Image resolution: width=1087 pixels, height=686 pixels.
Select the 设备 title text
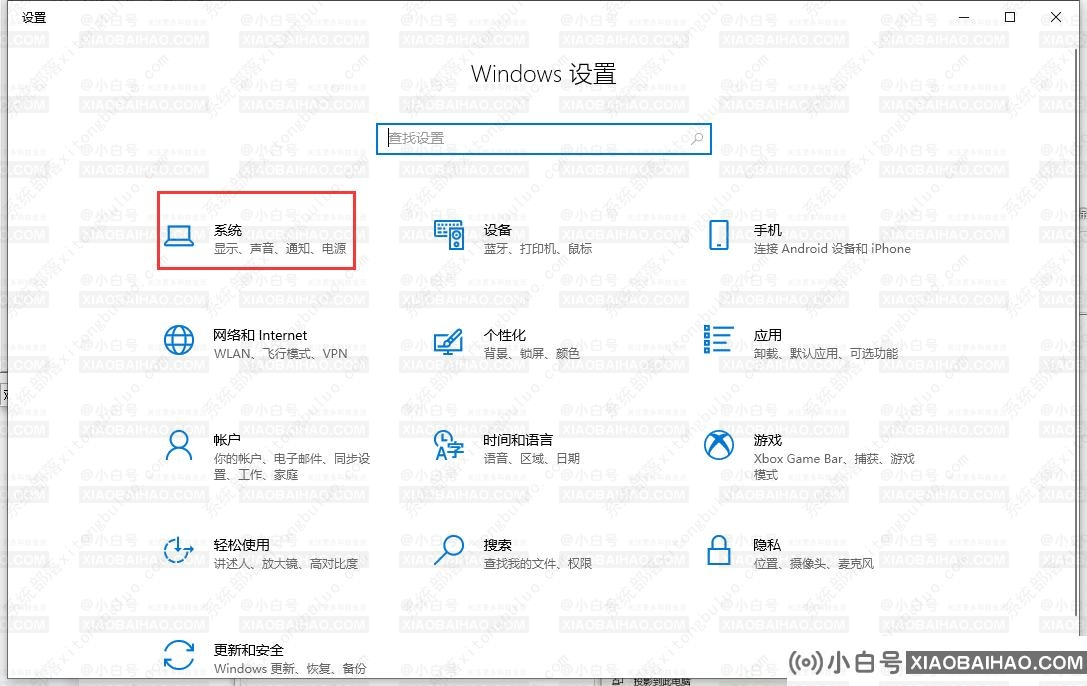click(x=497, y=230)
